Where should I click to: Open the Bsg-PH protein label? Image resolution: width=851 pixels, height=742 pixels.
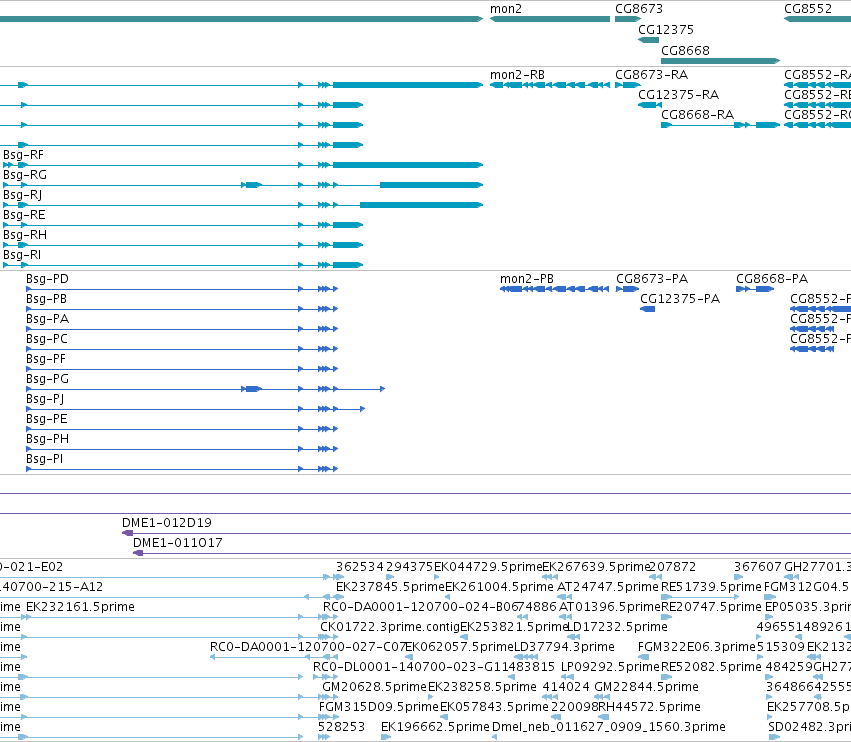tap(47, 439)
